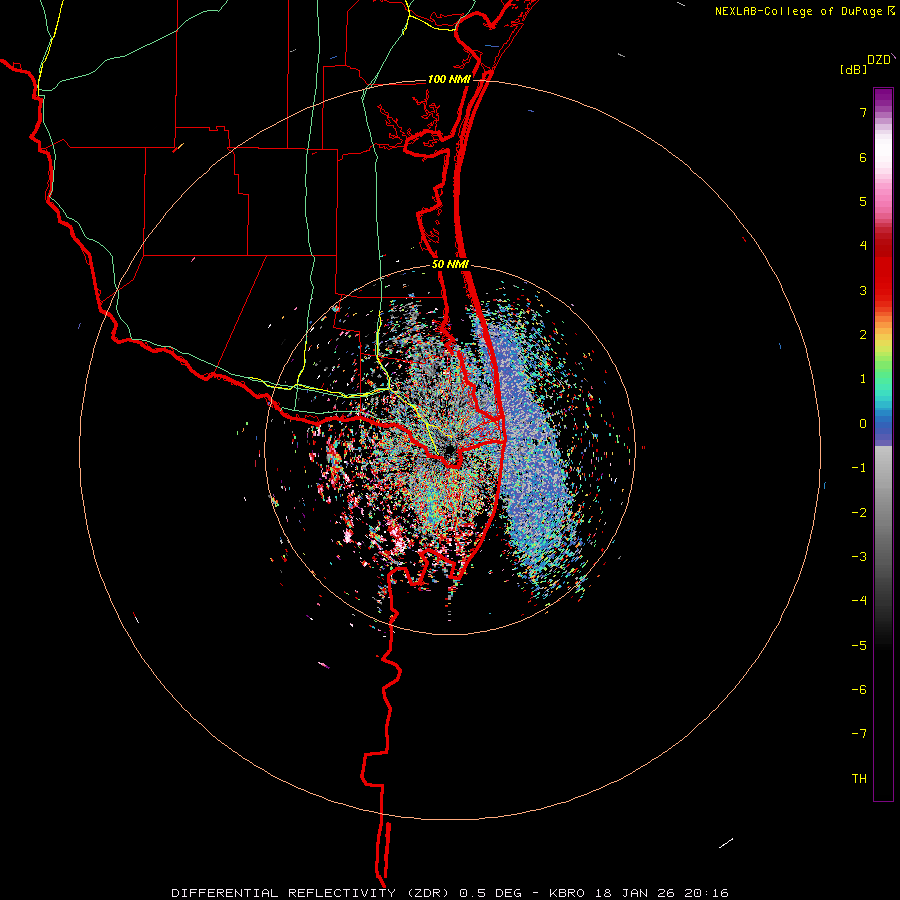This screenshot has width=900, height=900.
Task: Click the 50 NMI range ring label
Action: coord(451,265)
